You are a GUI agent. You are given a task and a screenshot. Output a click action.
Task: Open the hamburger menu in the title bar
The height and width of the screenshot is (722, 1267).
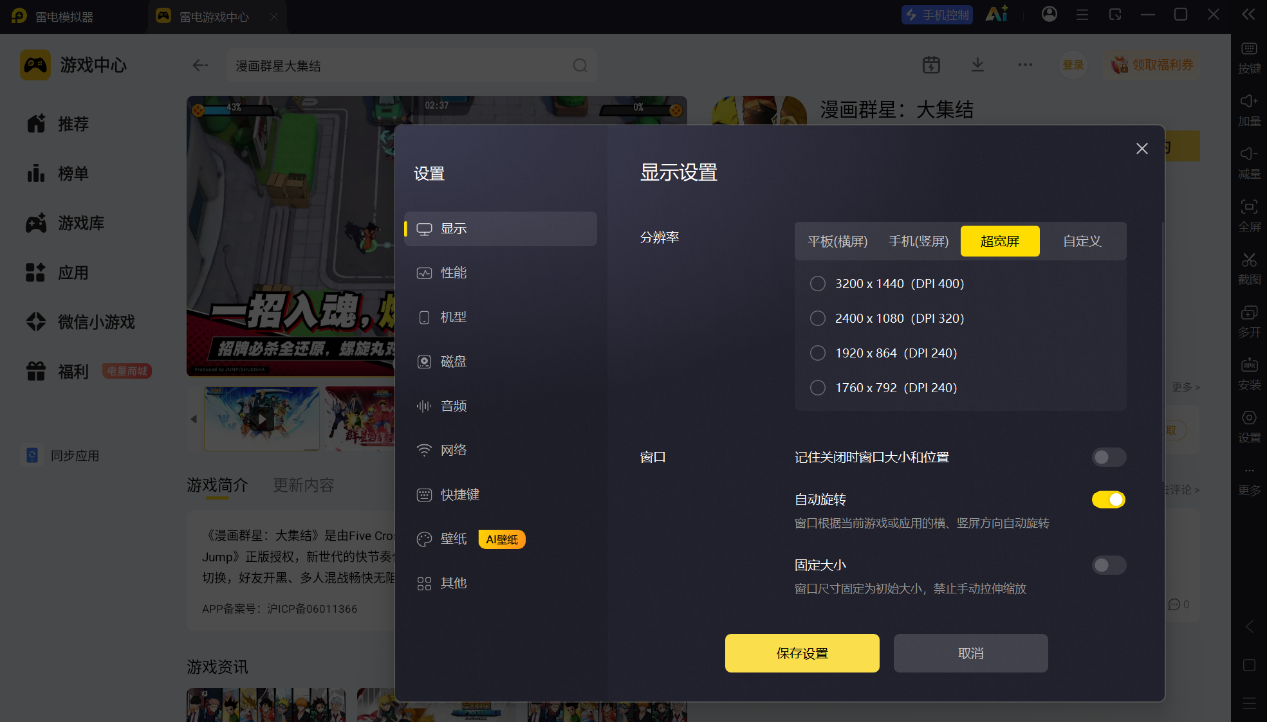(1082, 14)
